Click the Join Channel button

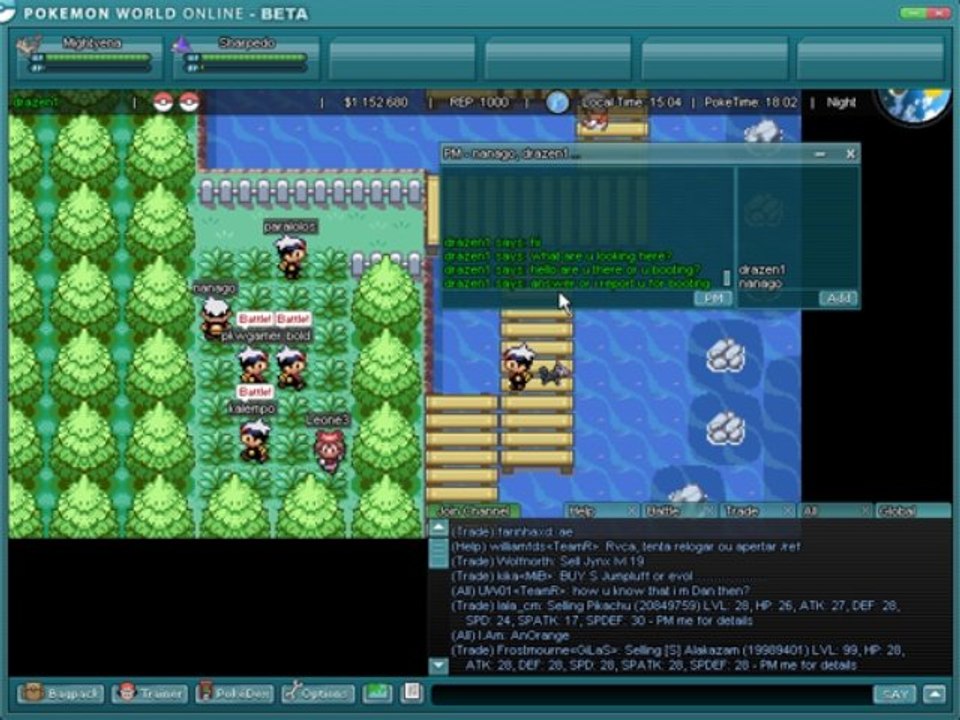pos(474,511)
